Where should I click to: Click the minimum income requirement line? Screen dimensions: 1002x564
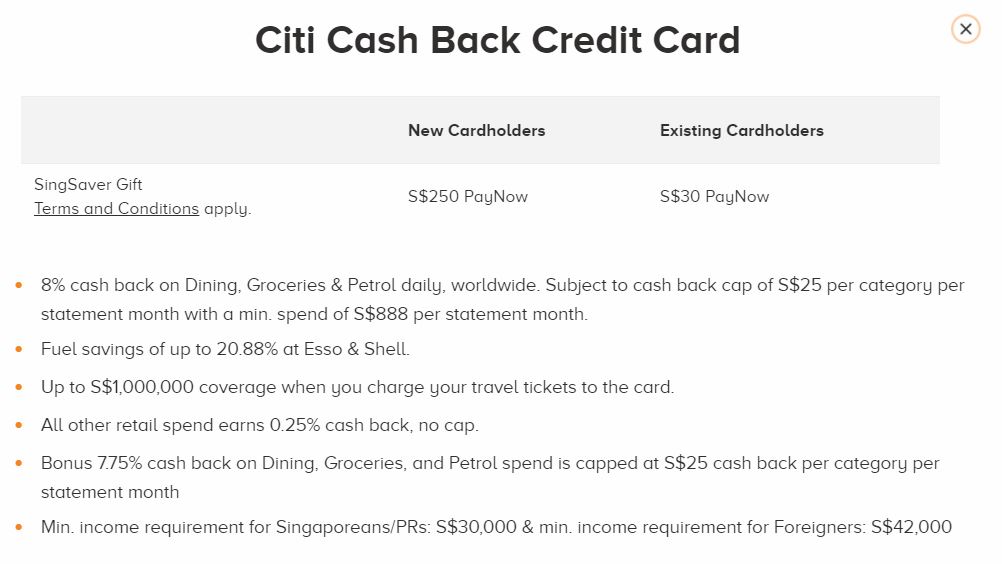click(496, 527)
